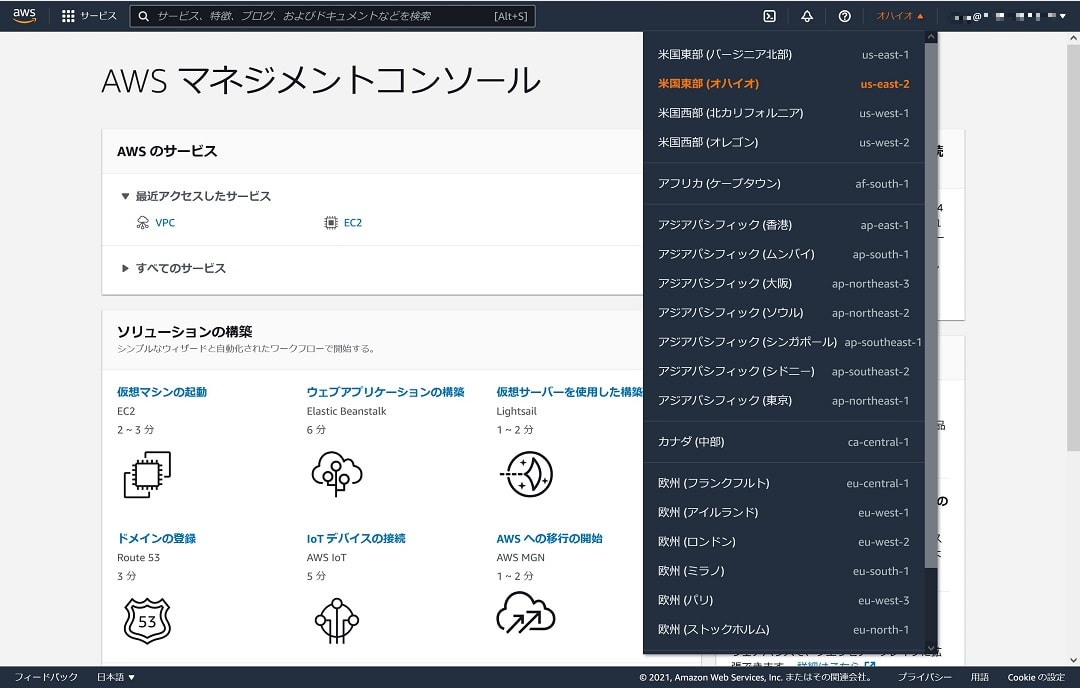Open the help question mark icon

pos(844,16)
